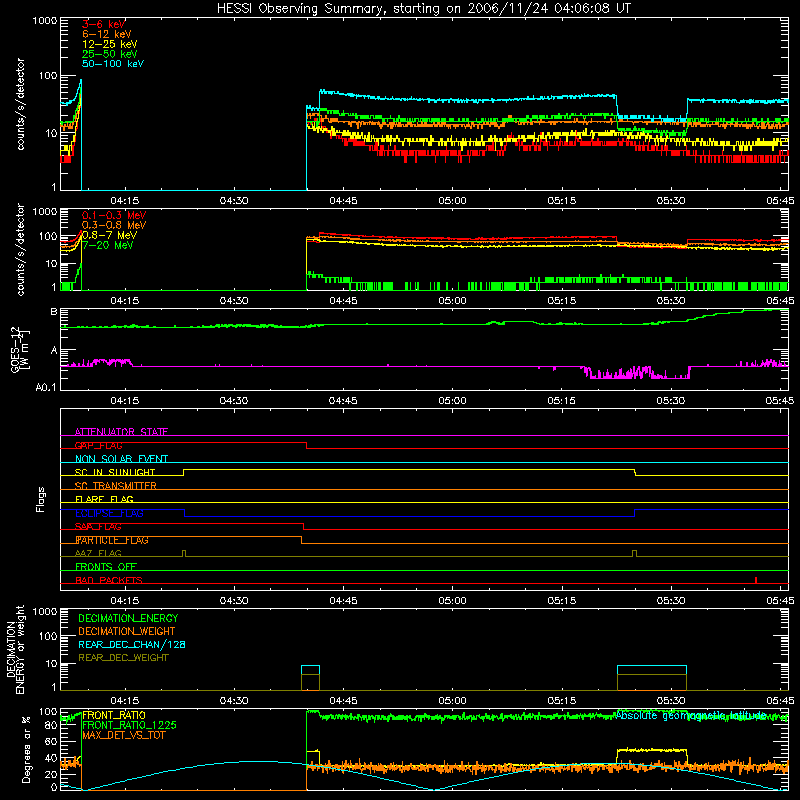Viewport: 800px width, 800px height.
Task: Select the BAD_PACKETS flag label
Action: point(109,580)
